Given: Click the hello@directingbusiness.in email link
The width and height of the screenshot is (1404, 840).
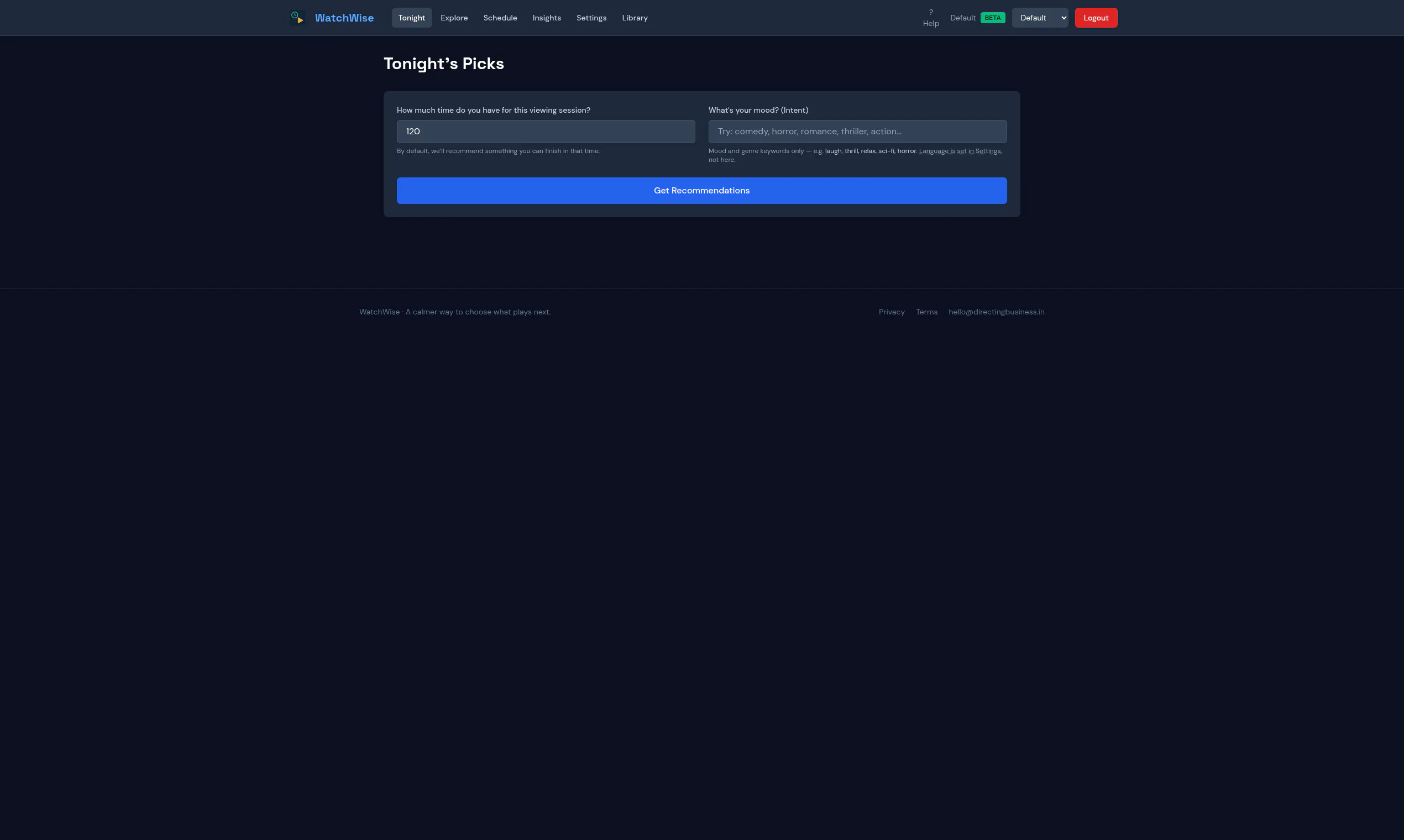Looking at the screenshot, I should tap(997, 312).
